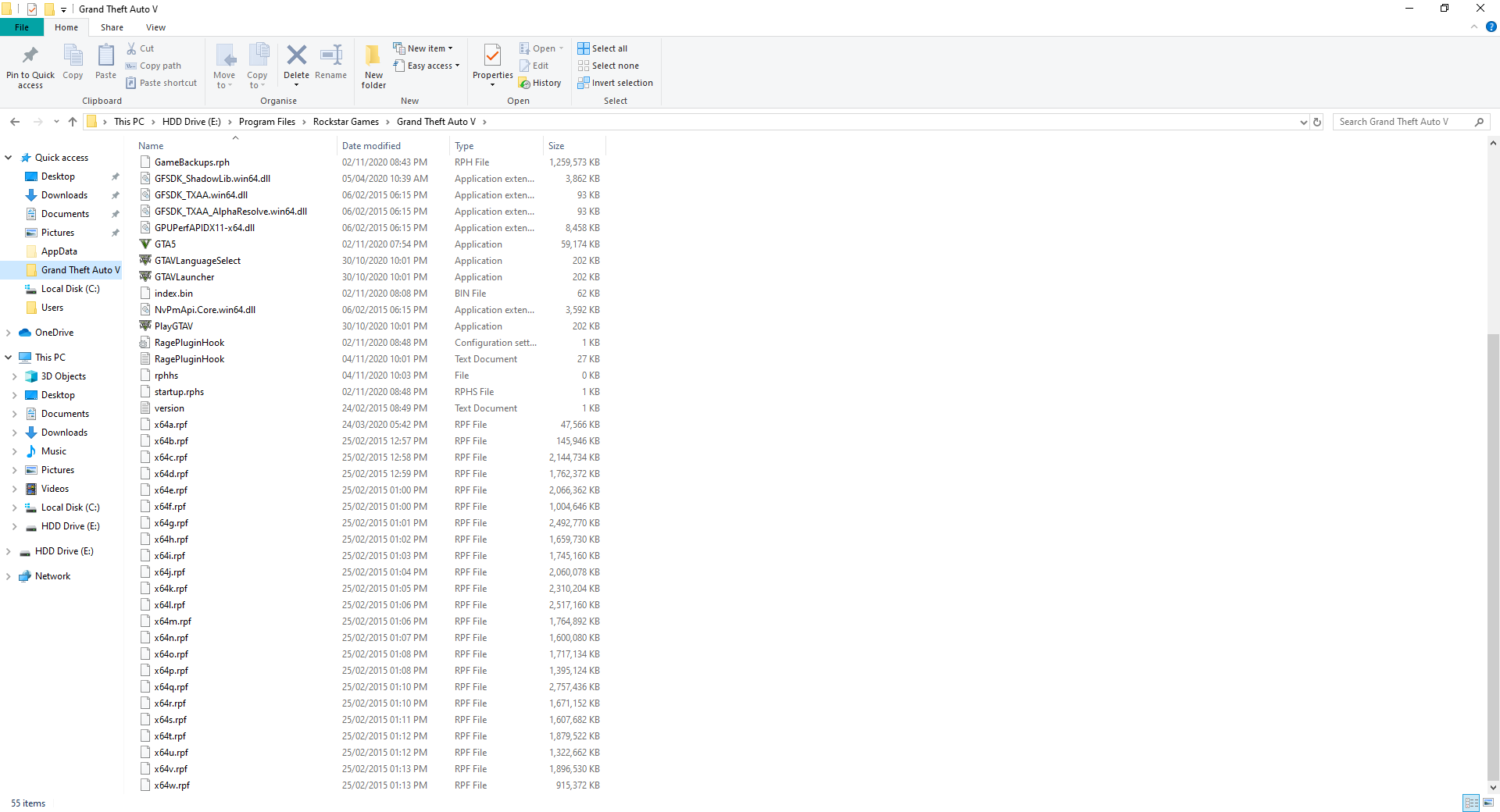Screen dimensions: 1500x812
Task: Sort files by Name column
Action: coord(236,146)
